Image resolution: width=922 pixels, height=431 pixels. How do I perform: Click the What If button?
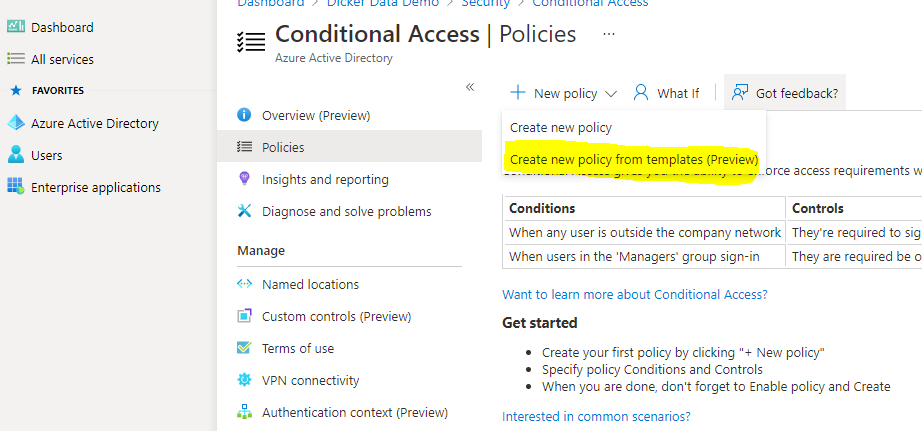667,93
